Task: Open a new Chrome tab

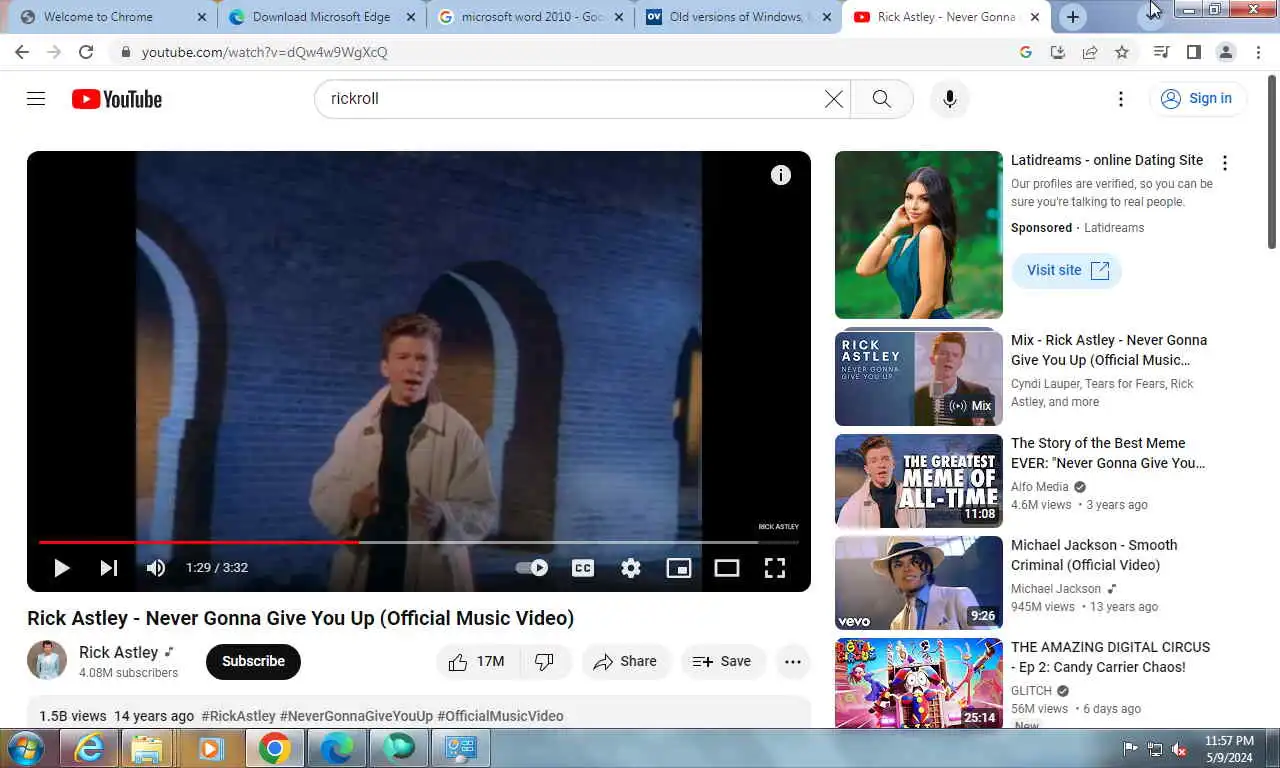Action: click(1072, 17)
